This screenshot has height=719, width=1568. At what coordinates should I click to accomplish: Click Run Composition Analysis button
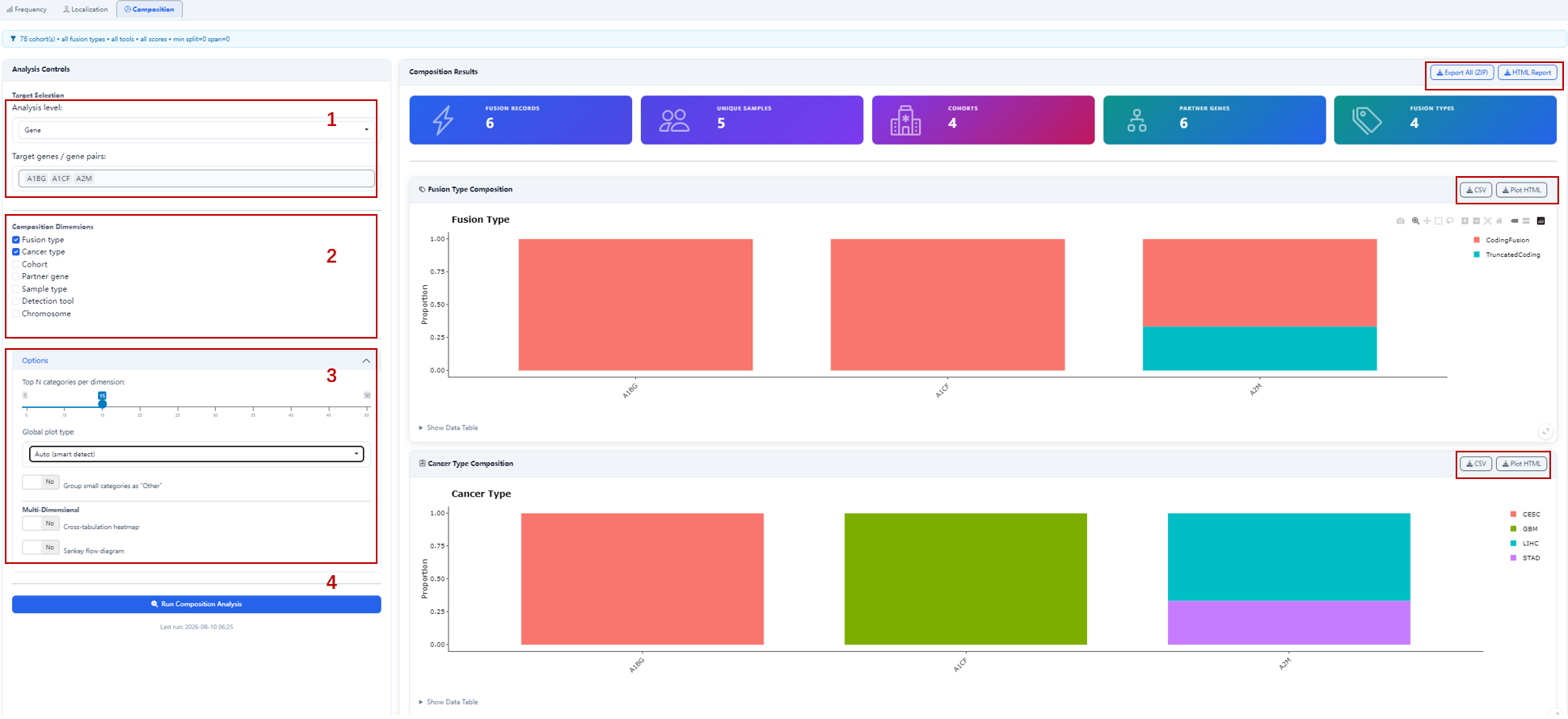coord(196,604)
